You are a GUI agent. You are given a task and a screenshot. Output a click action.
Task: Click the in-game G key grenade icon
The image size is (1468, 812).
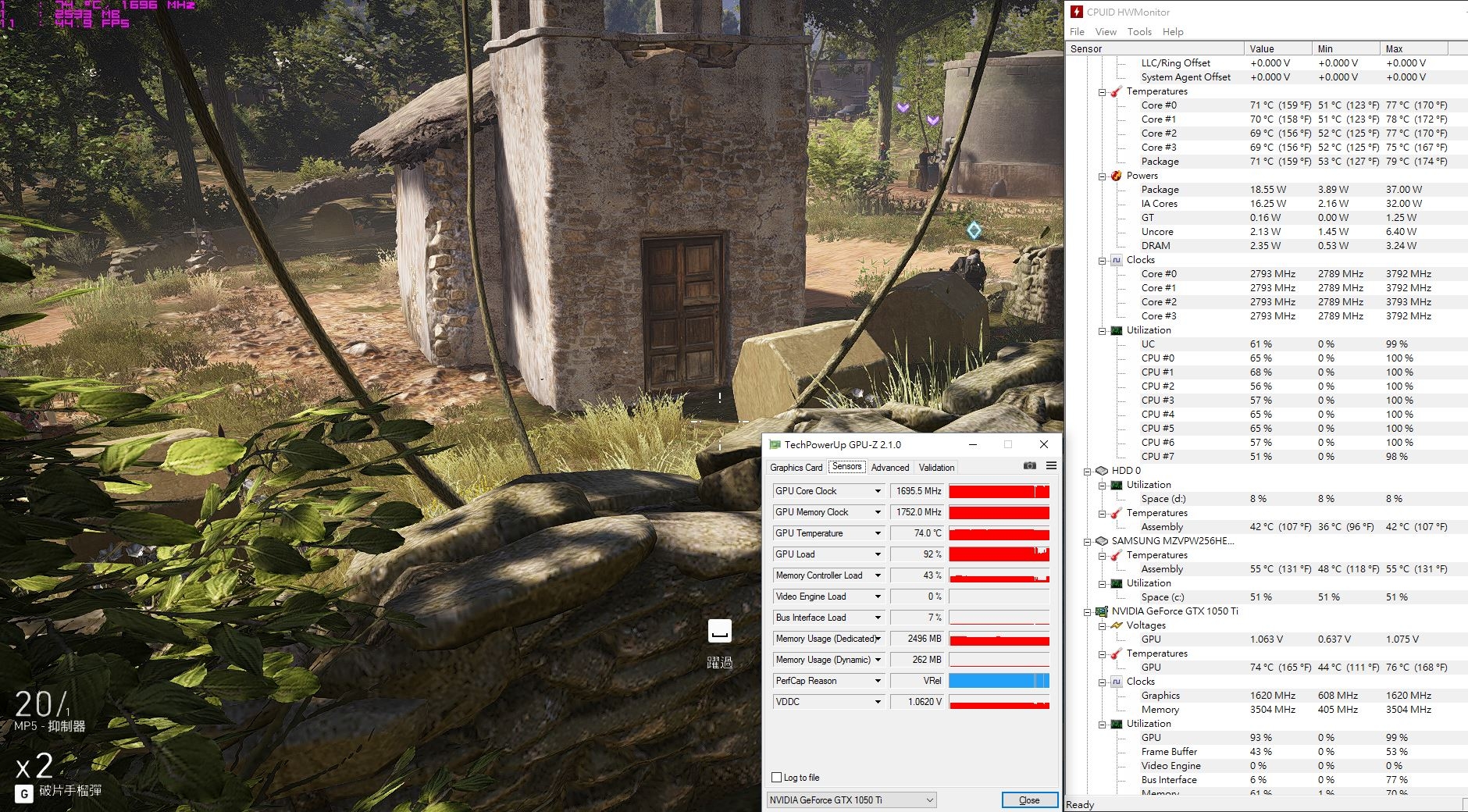click(24, 793)
